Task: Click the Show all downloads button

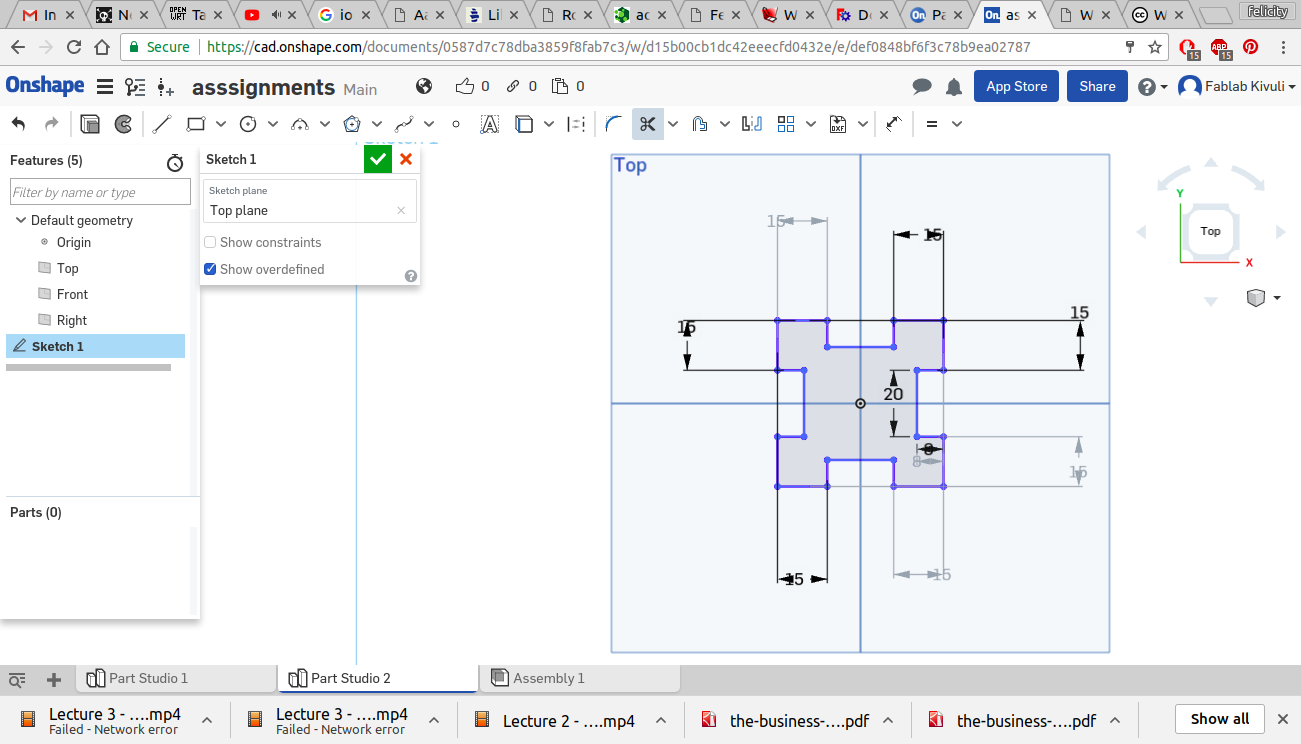Action: [x=1220, y=719]
